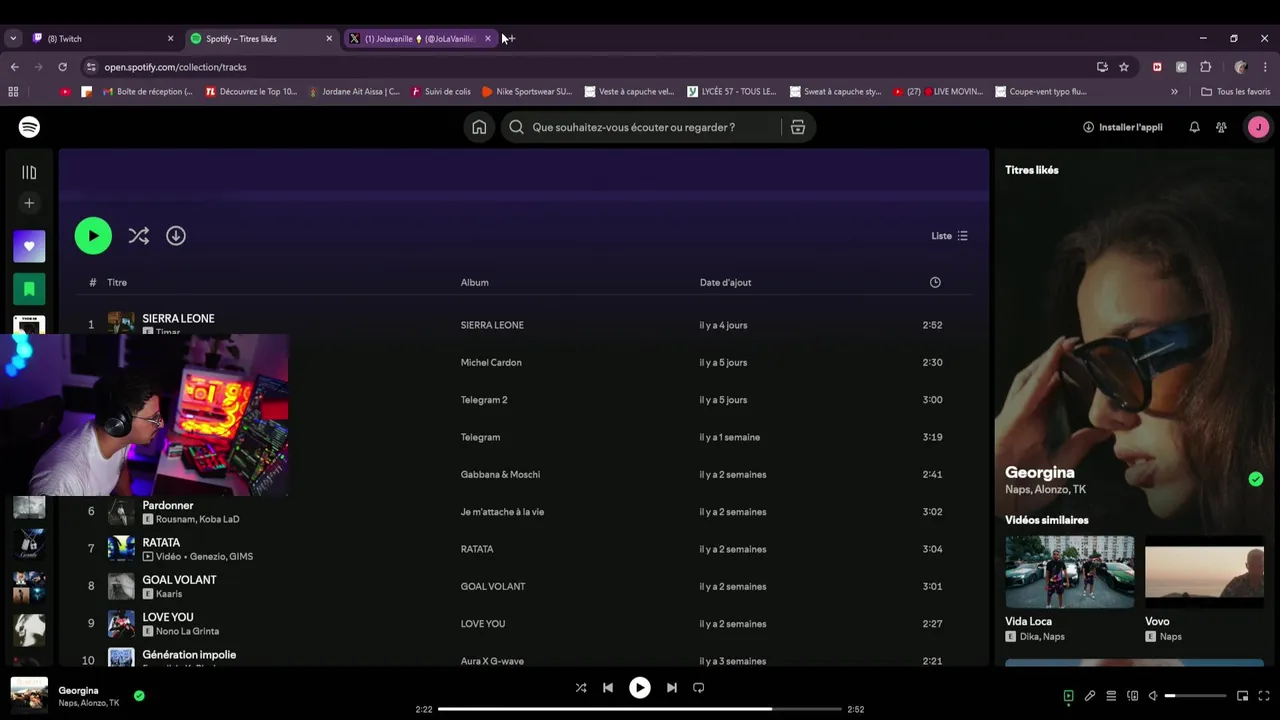Image resolution: width=1280 pixels, height=720 pixels.
Task: Open Chrome tab search dropdown arrow
Action: coord(12,38)
